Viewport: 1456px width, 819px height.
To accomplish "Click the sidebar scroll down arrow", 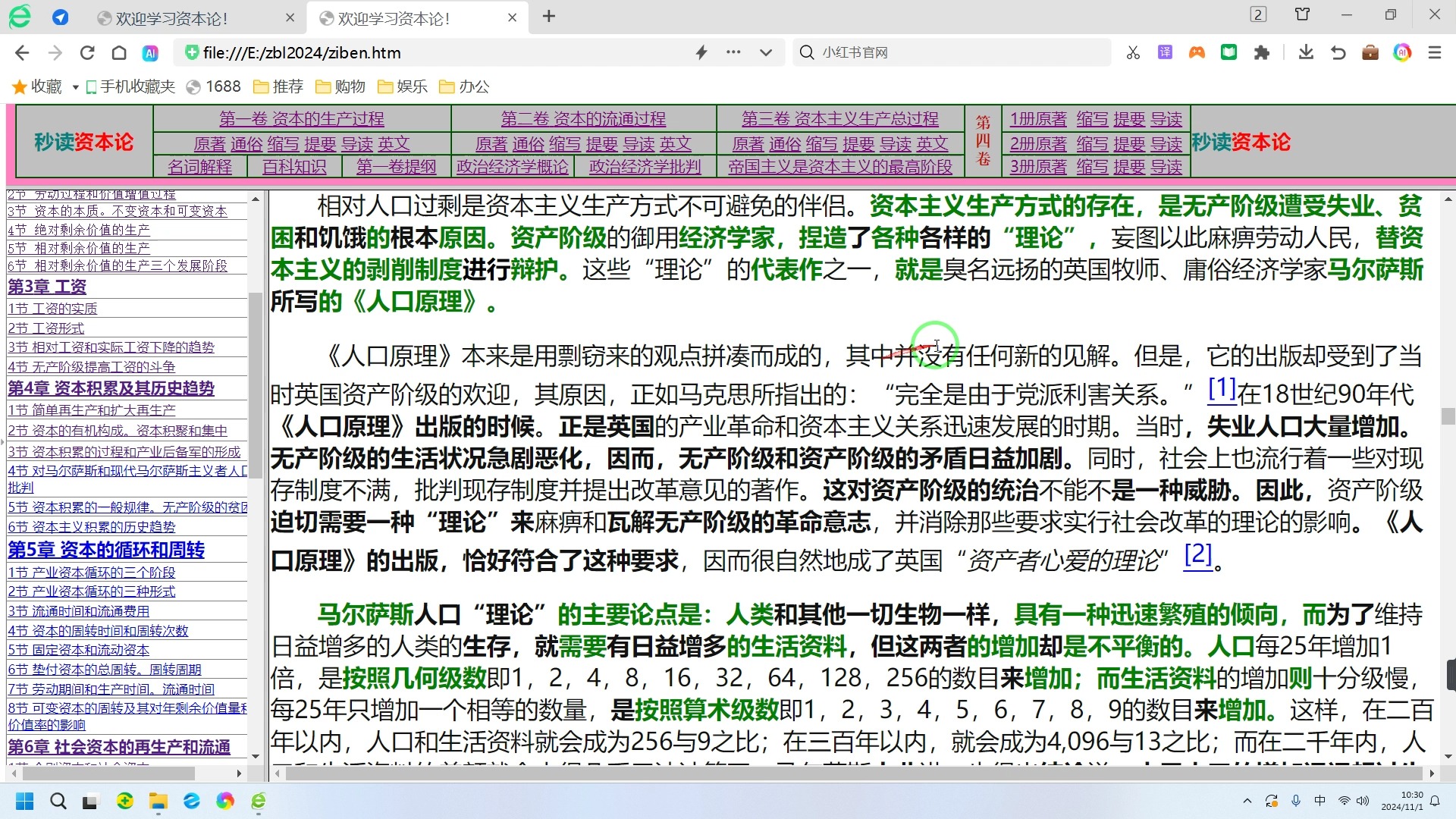I will [256, 756].
